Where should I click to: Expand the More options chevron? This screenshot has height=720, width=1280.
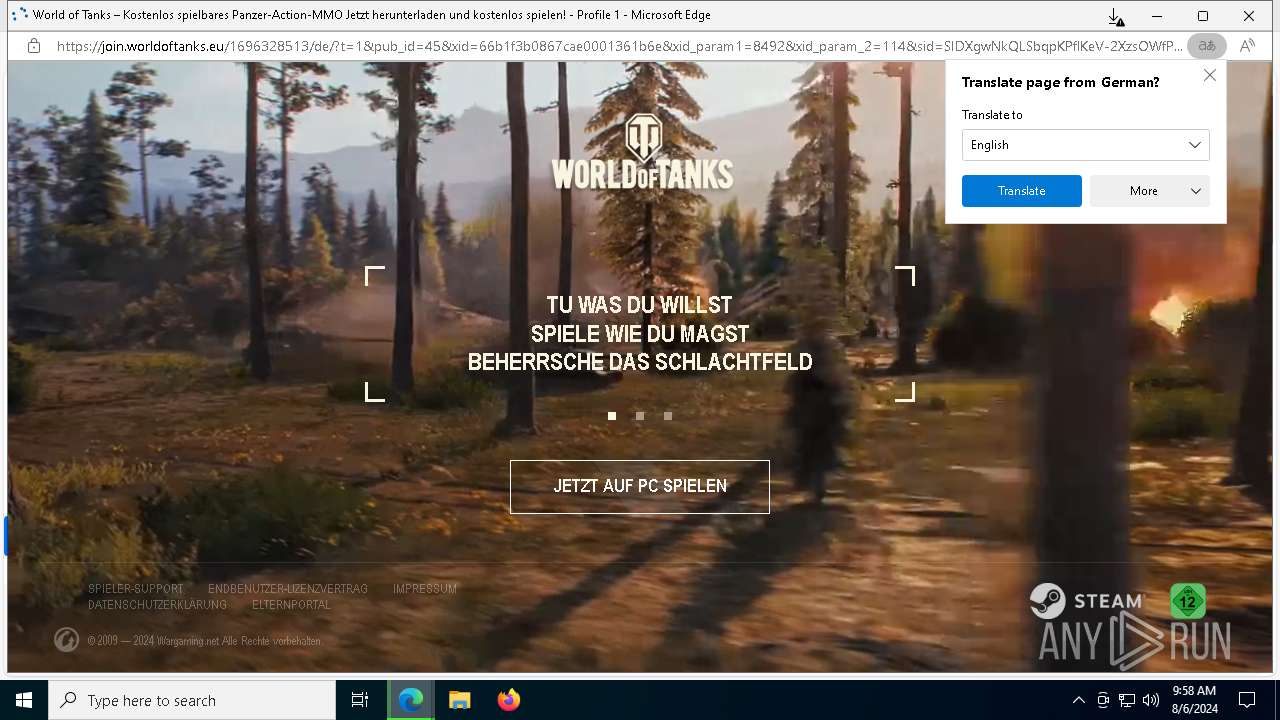[1195, 191]
